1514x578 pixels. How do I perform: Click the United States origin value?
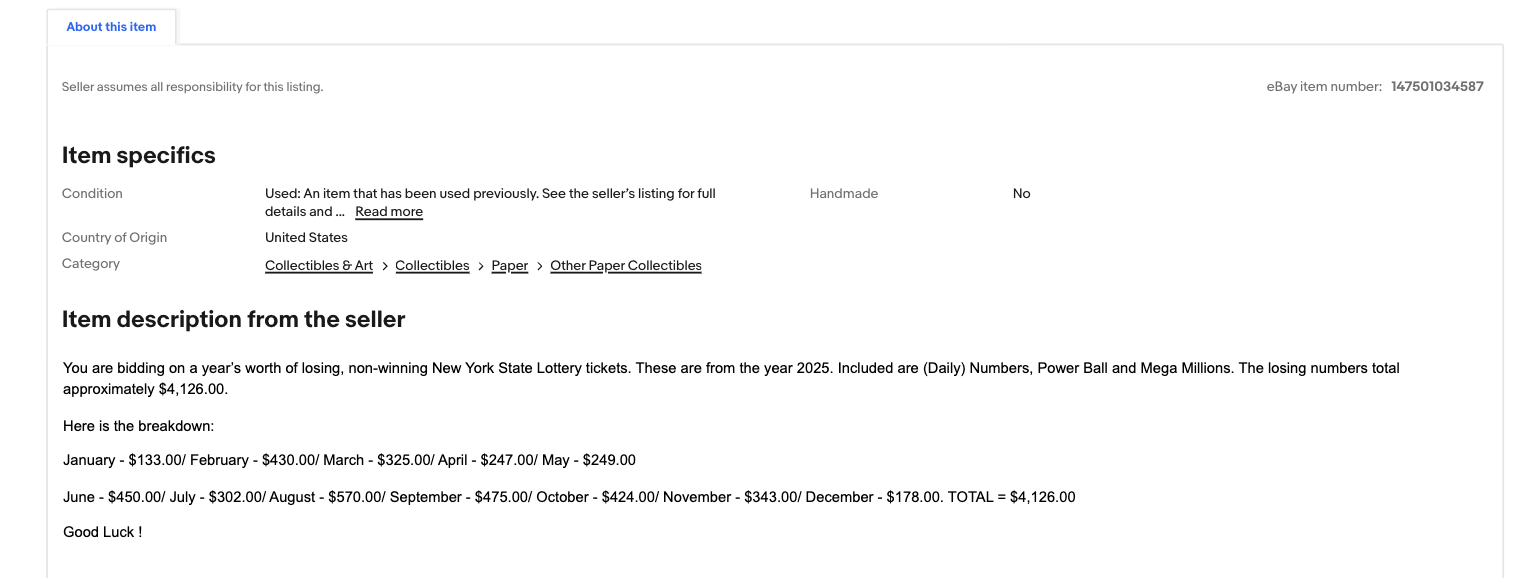306,238
